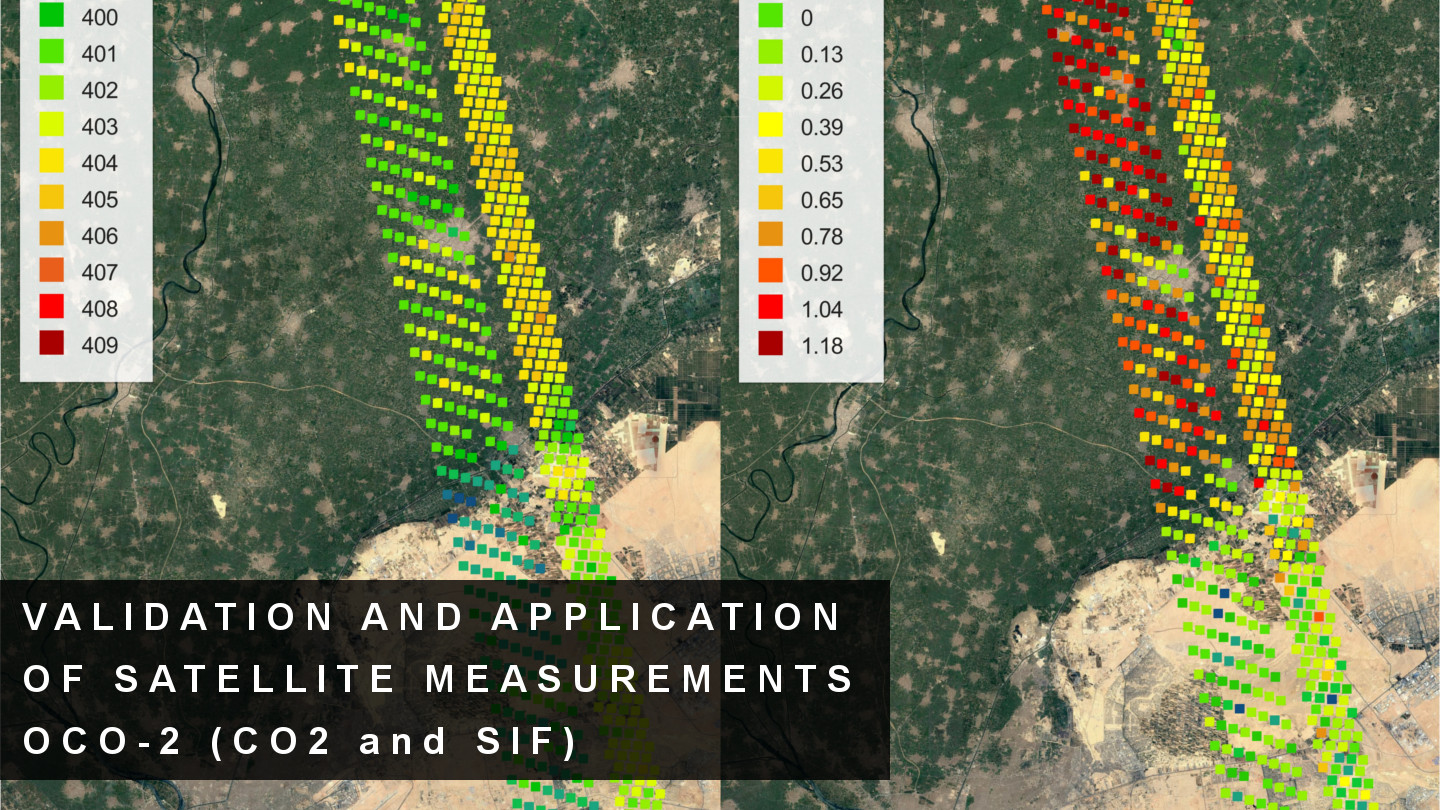This screenshot has width=1440, height=810.
Task: Click the legend value text 407
Action: (x=101, y=272)
